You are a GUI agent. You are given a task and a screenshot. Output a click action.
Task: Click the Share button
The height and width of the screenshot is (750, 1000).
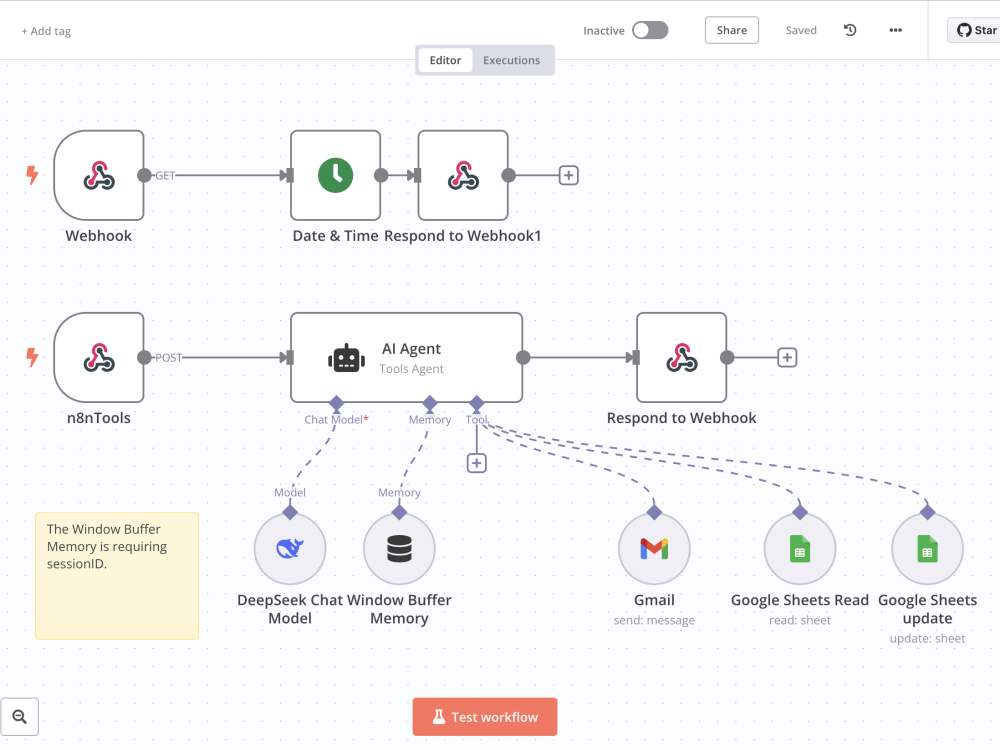click(732, 30)
